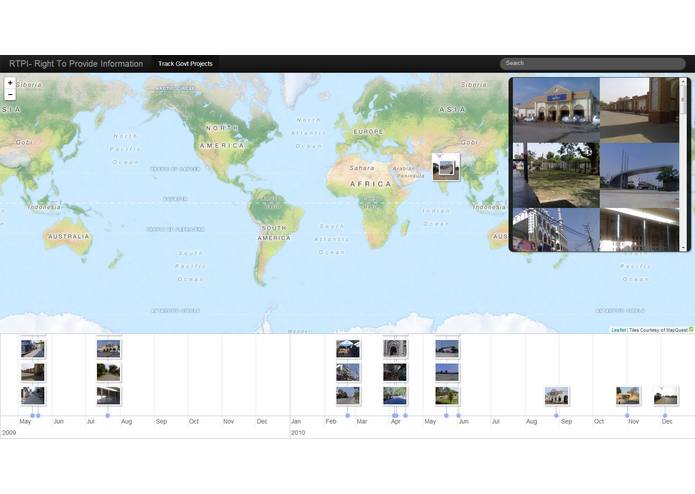Select top thumbnail in July 2009 timeline column
The width and height of the screenshot is (695, 494).
(109, 349)
